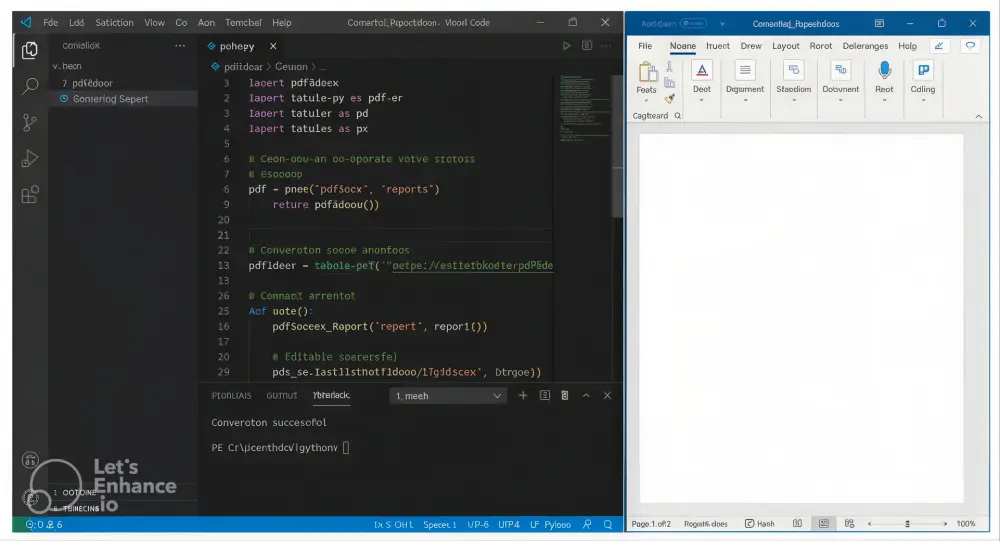Click the feedback person icon in VS Code status bar
This screenshot has width=1000, height=541.
click(587, 524)
